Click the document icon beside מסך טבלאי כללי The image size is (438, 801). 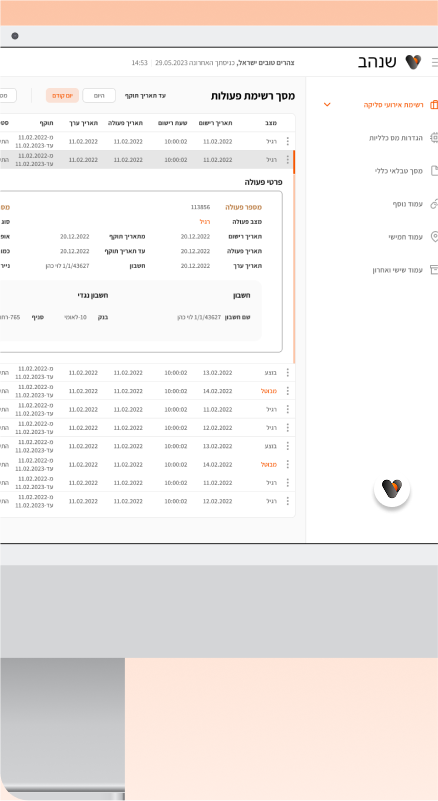tap(434, 171)
